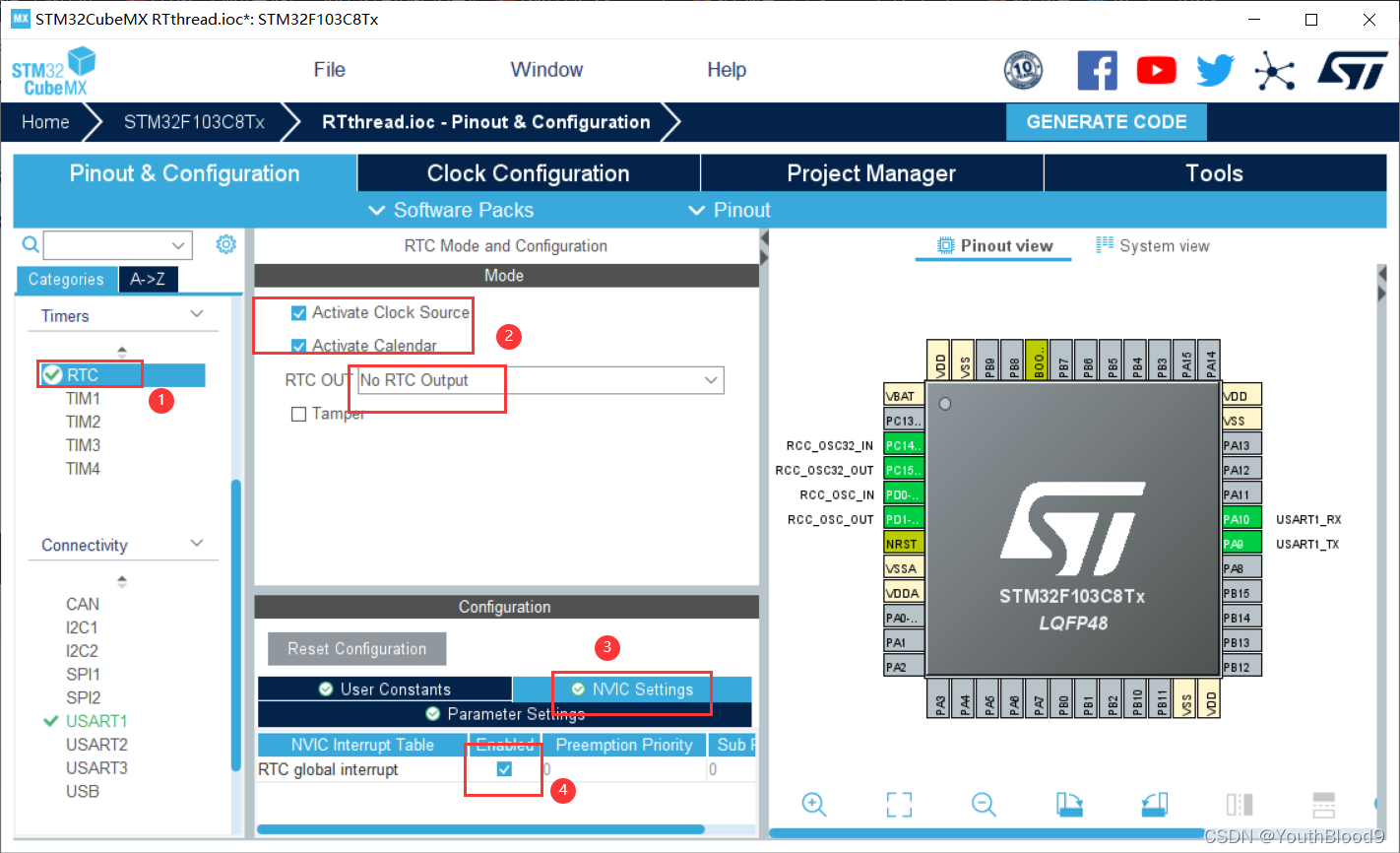The width and height of the screenshot is (1400, 853).
Task: Select the PA9 USART1_TX pin
Action: (1241, 544)
